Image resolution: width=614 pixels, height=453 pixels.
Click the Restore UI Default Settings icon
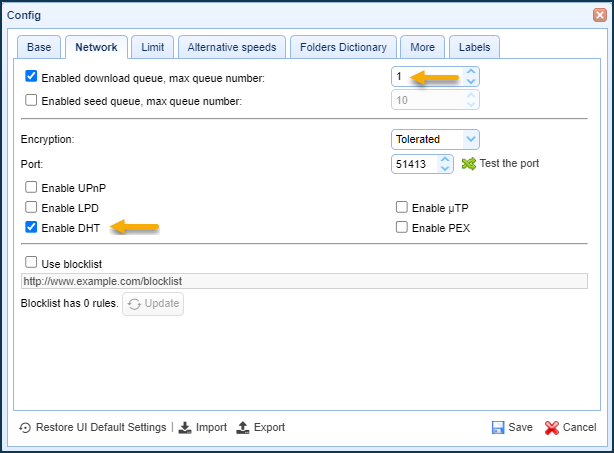[25, 428]
